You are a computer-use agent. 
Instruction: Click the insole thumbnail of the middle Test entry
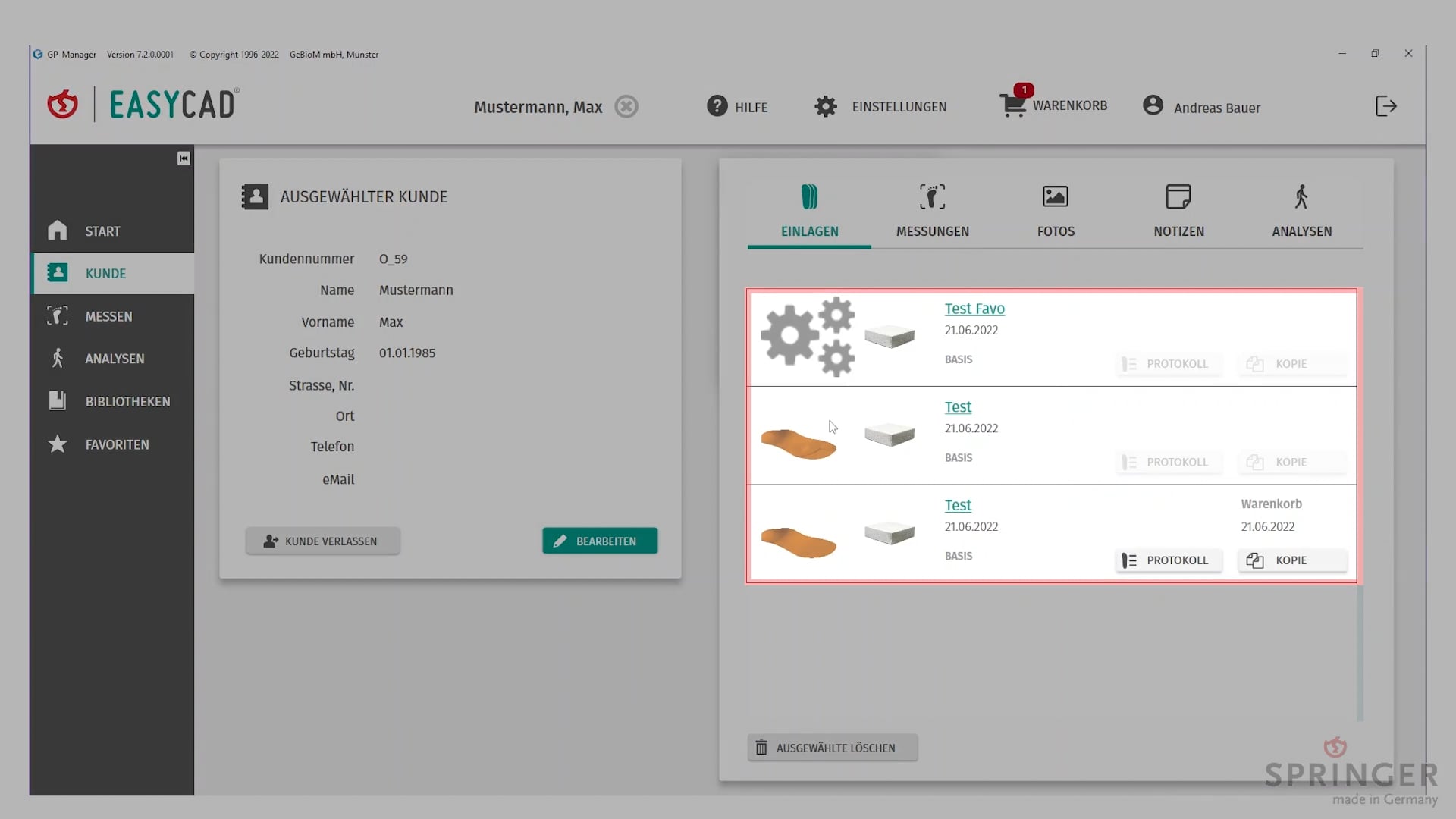pos(799,440)
